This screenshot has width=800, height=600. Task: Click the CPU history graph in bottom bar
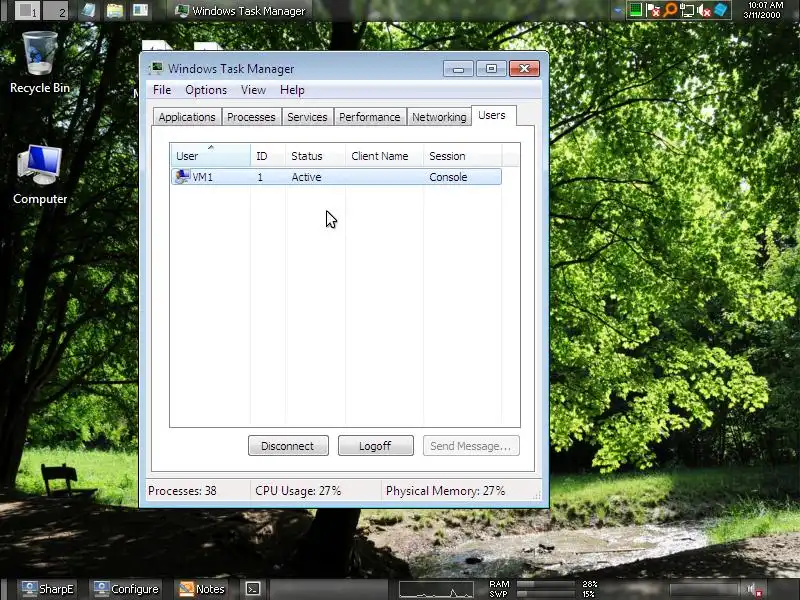[x=436, y=589]
